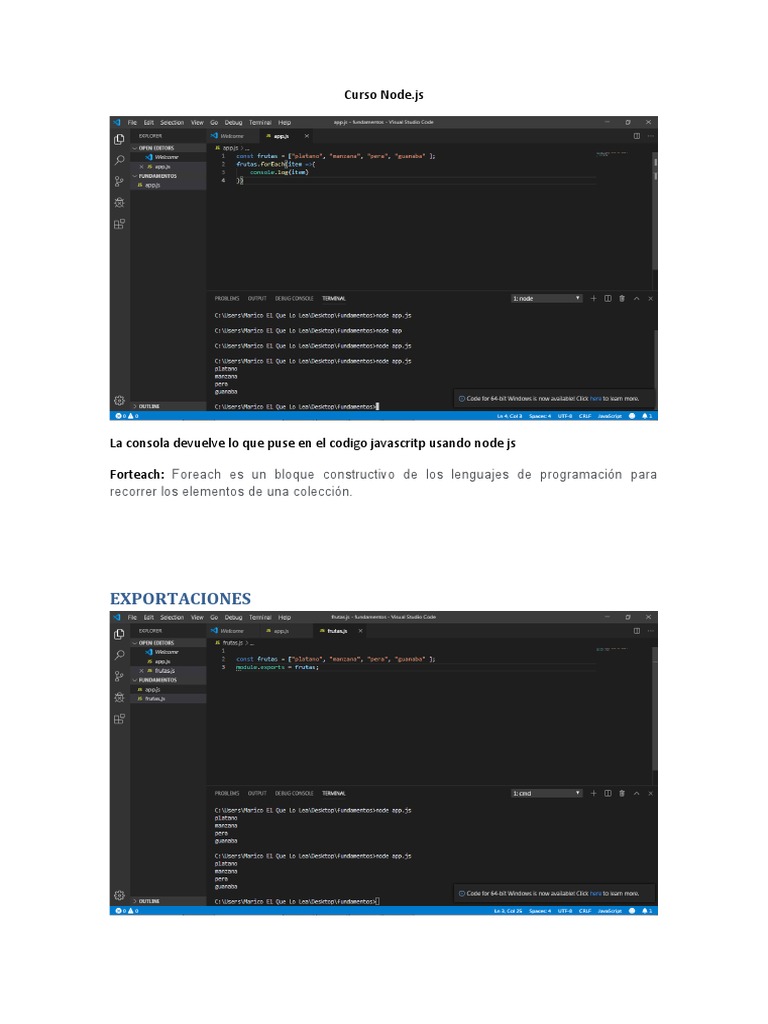Open Debug Console tab in cmd terminal panel
This screenshot has height=1024, width=768.
pos(294,793)
